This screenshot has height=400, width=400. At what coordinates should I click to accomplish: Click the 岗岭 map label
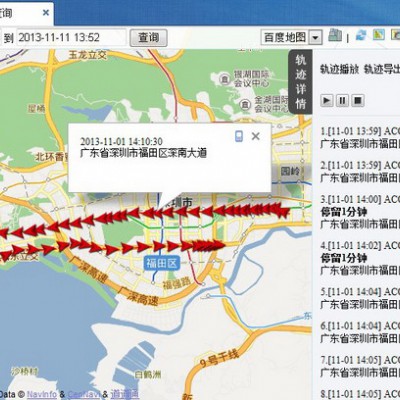click(290, 171)
